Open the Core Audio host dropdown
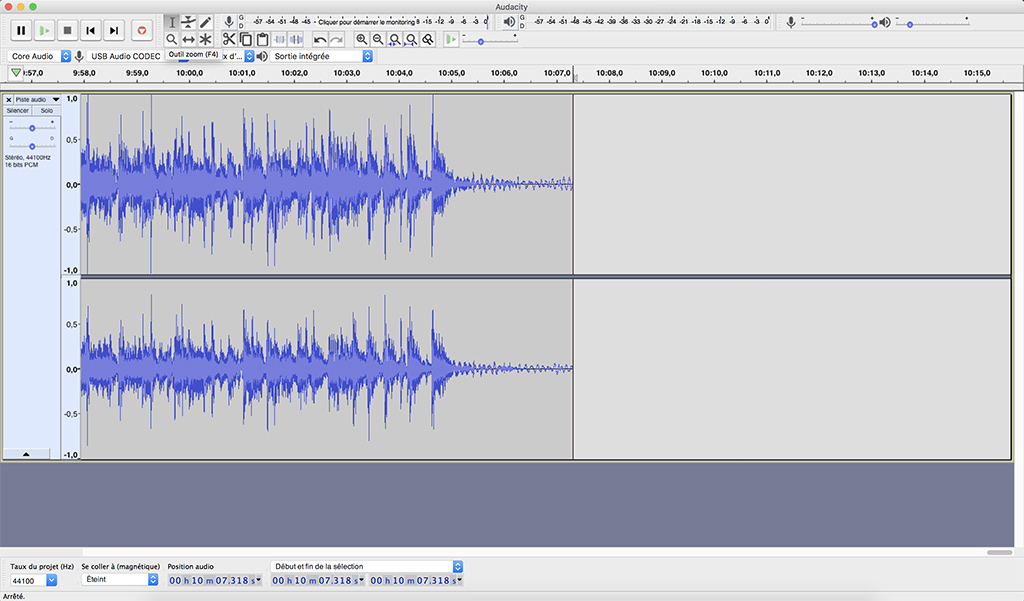1024x601 pixels. pos(39,56)
